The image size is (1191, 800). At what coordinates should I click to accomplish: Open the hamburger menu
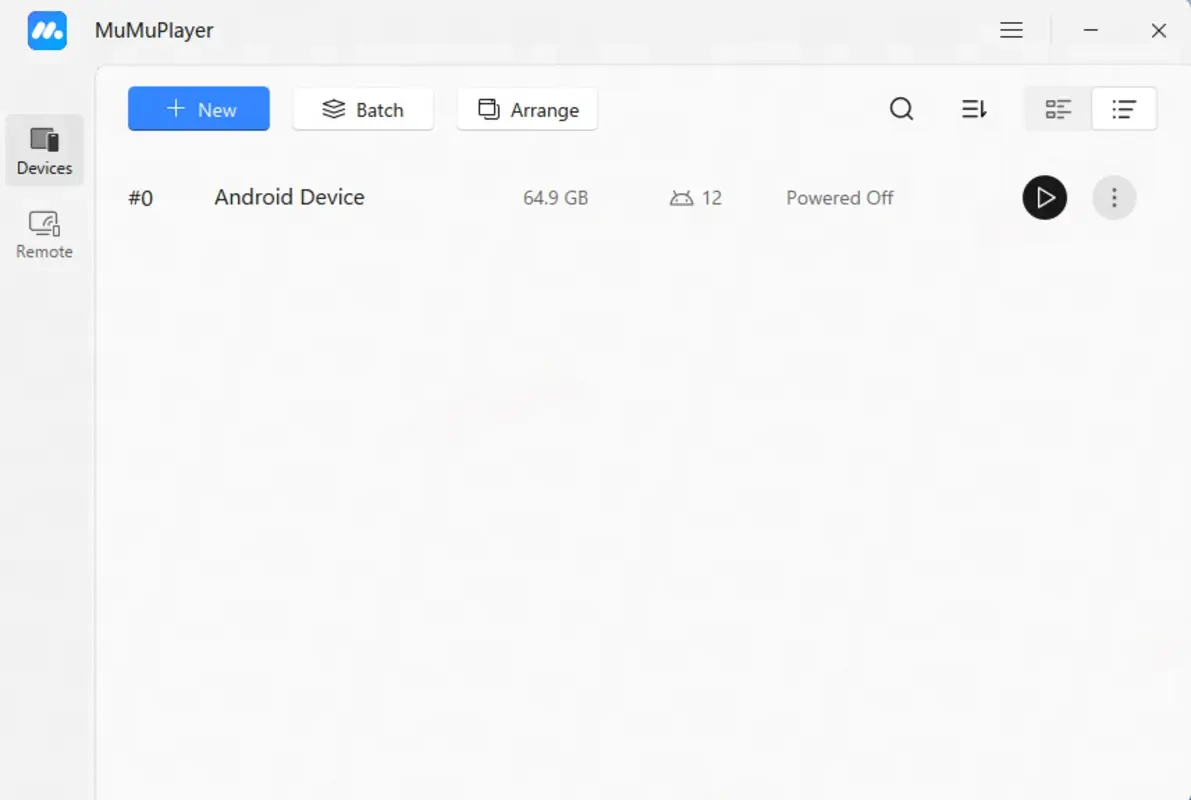coord(1011,30)
